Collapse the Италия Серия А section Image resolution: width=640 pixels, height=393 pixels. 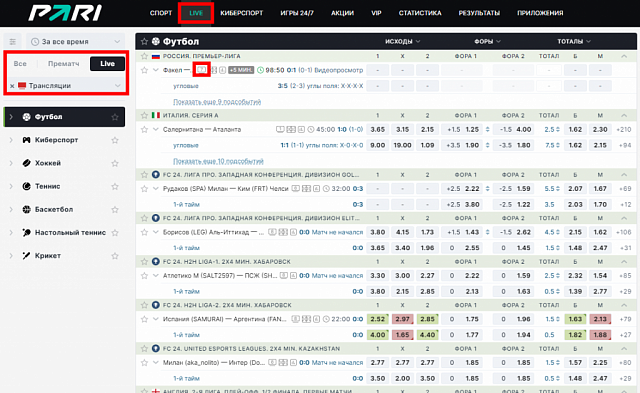(624, 115)
